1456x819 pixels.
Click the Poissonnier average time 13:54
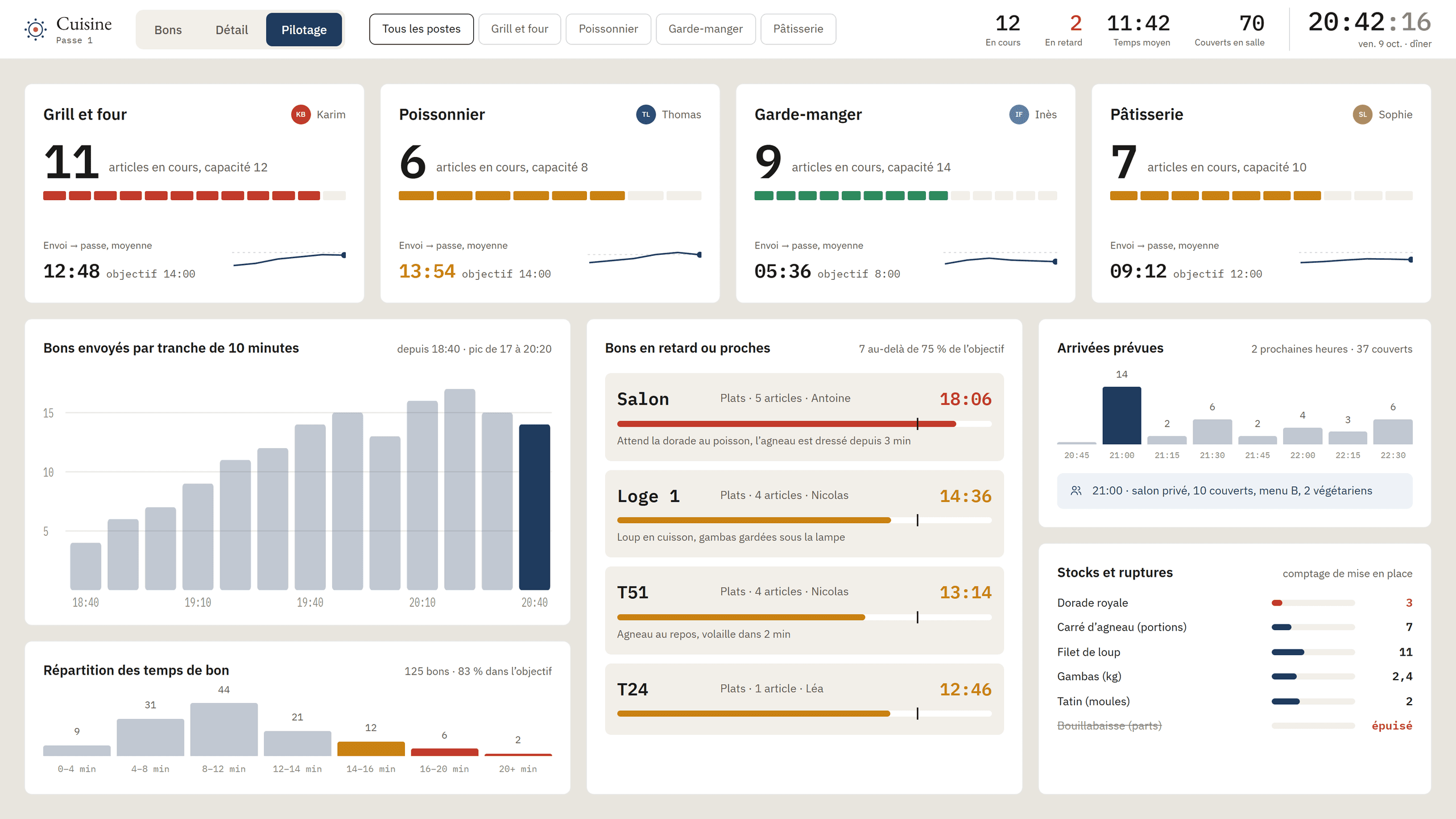pos(427,271)
